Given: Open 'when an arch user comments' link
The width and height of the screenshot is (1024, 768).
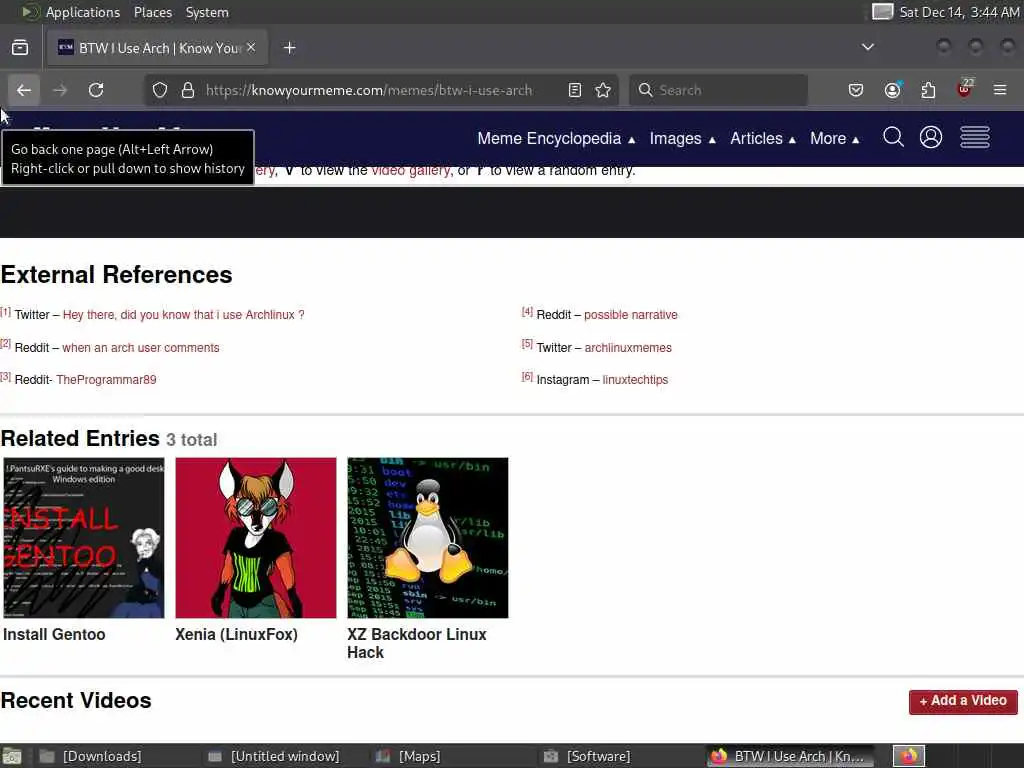Looking at the screenshot, I should click(x=141, y=347).
